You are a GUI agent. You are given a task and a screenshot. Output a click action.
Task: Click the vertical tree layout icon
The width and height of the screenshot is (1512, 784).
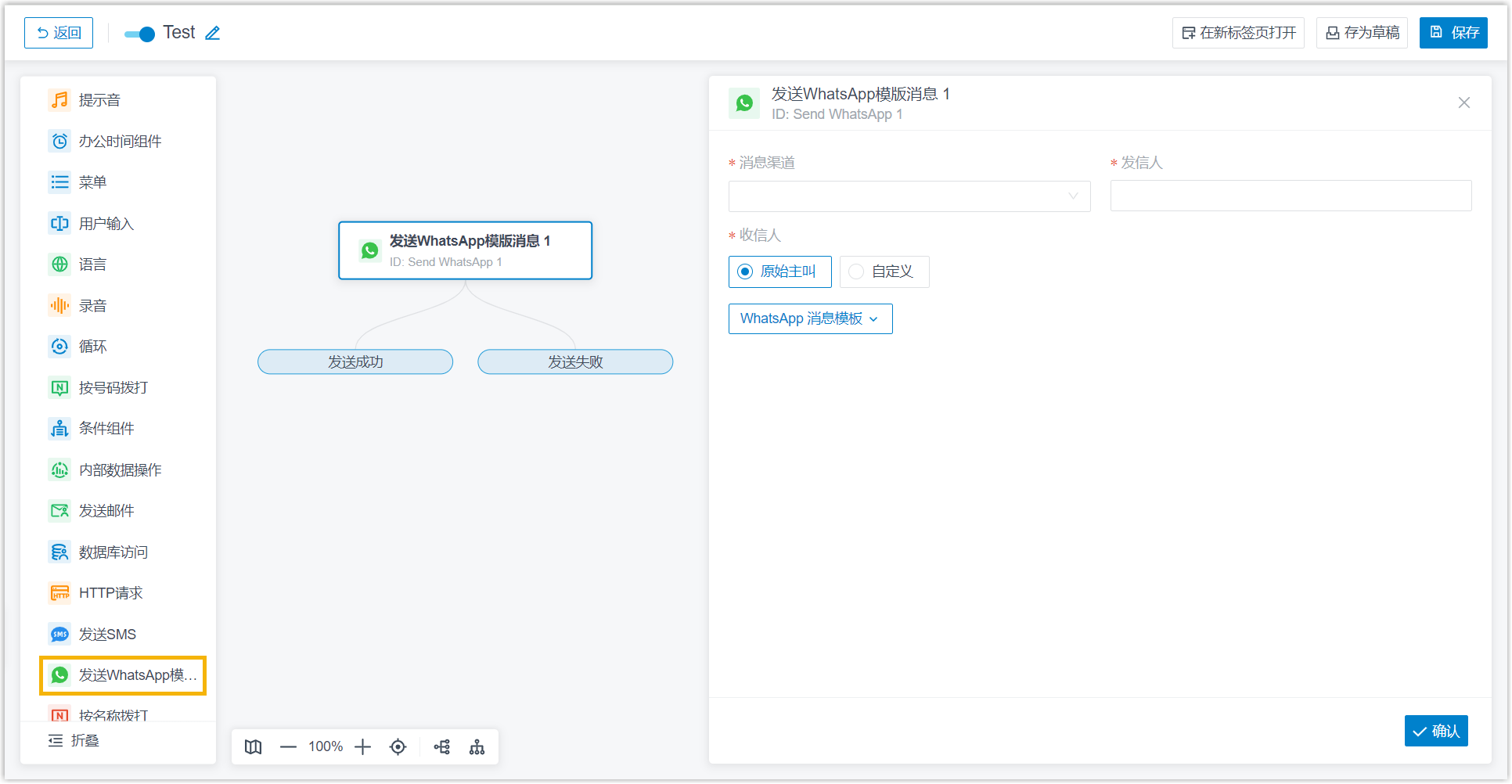(477, 747)
